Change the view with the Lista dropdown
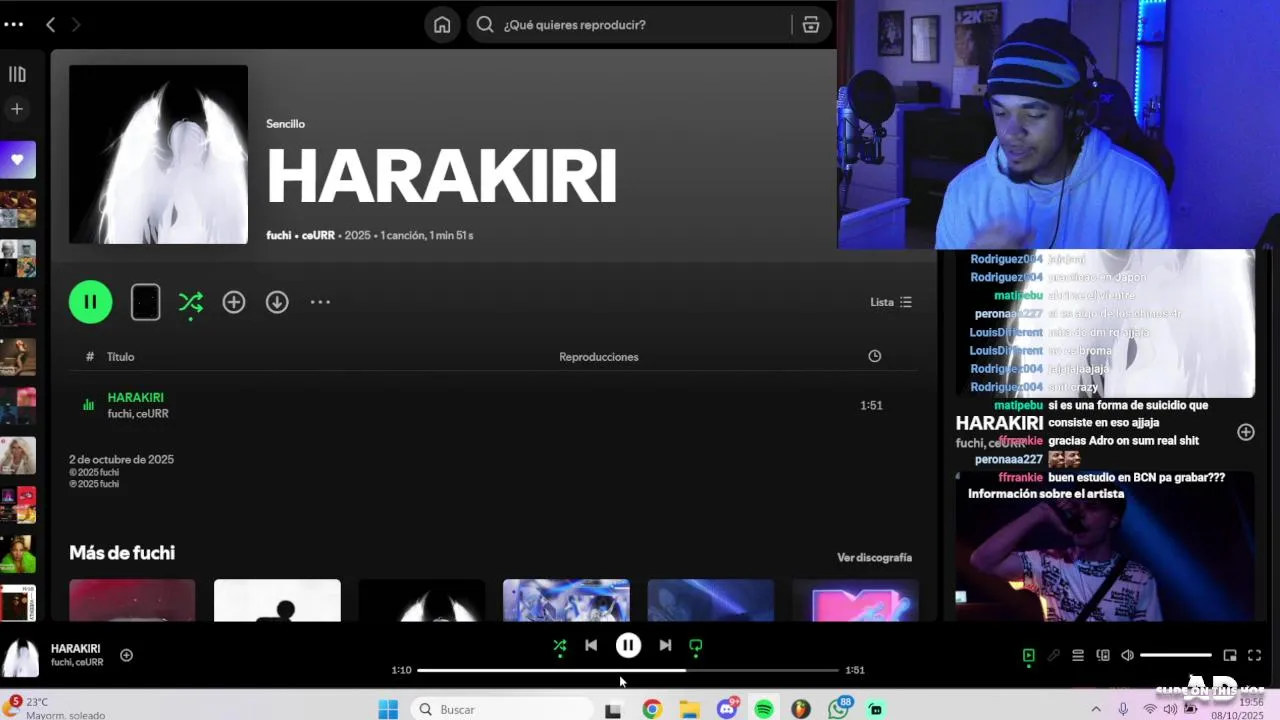 tap(891, 302)
